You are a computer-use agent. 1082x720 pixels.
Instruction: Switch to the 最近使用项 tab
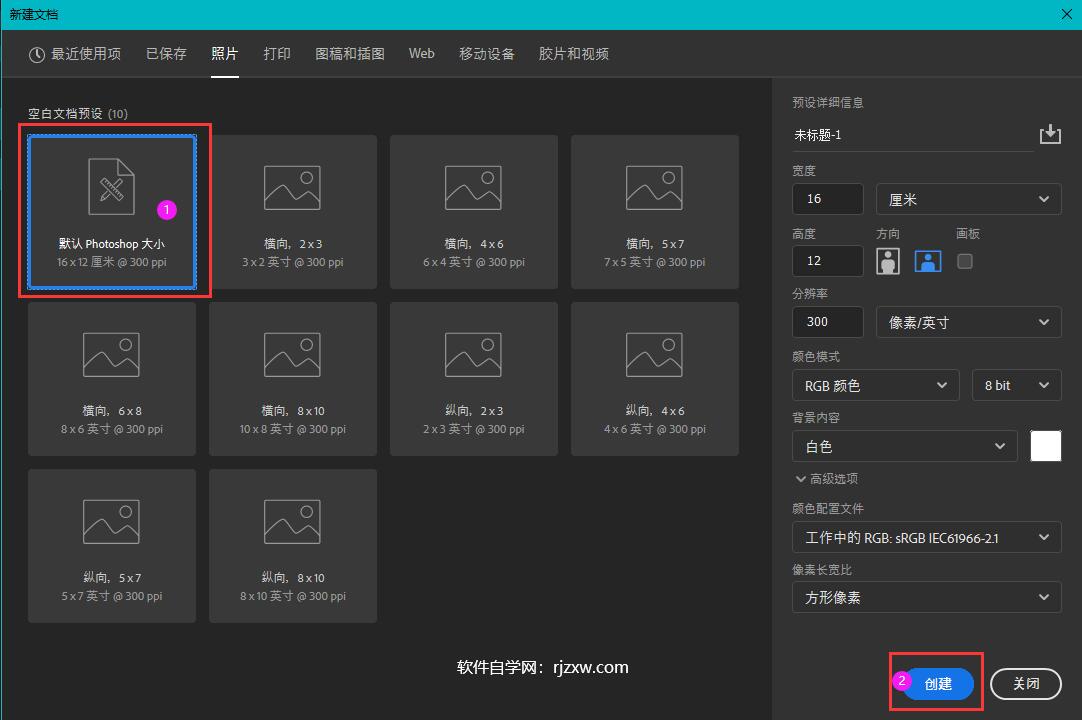pyautogui.click(x=75, y=54)
